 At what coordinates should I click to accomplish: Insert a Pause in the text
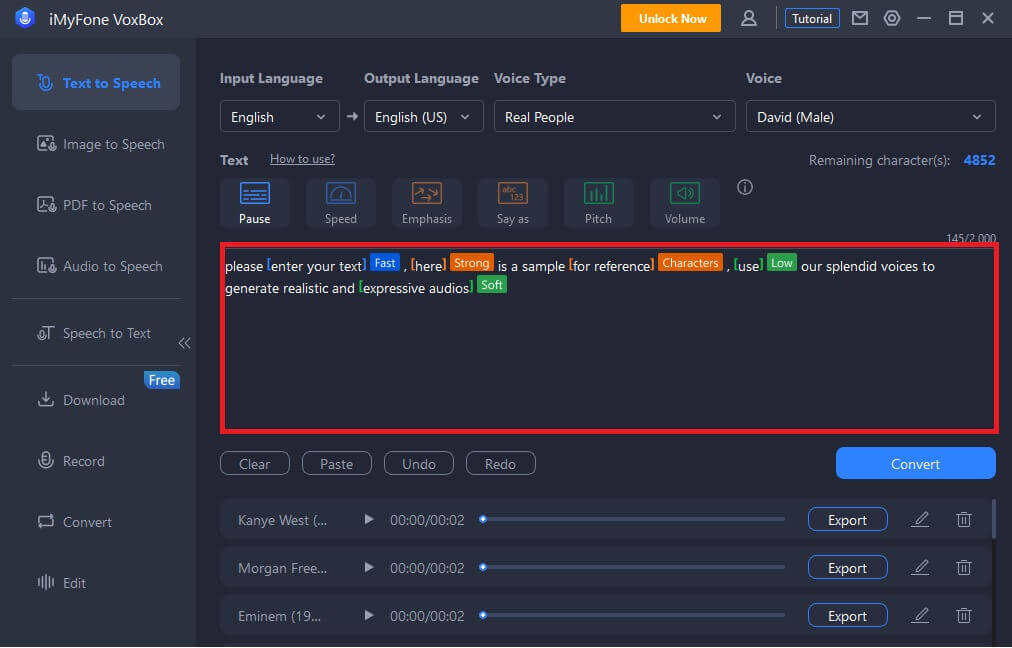click(254, 203)
